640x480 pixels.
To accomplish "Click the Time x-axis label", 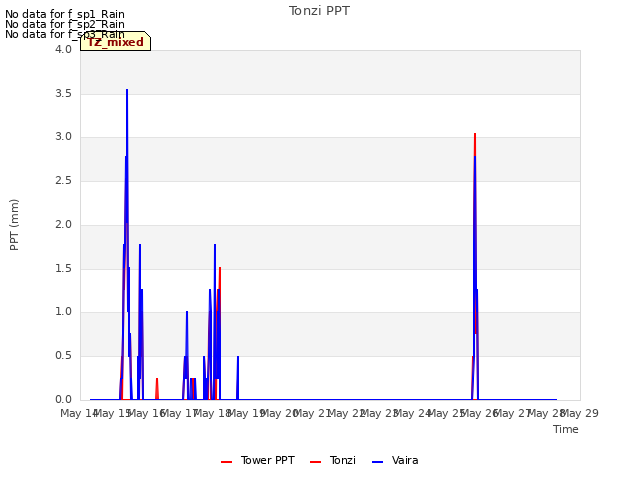I will coord(566,429).
